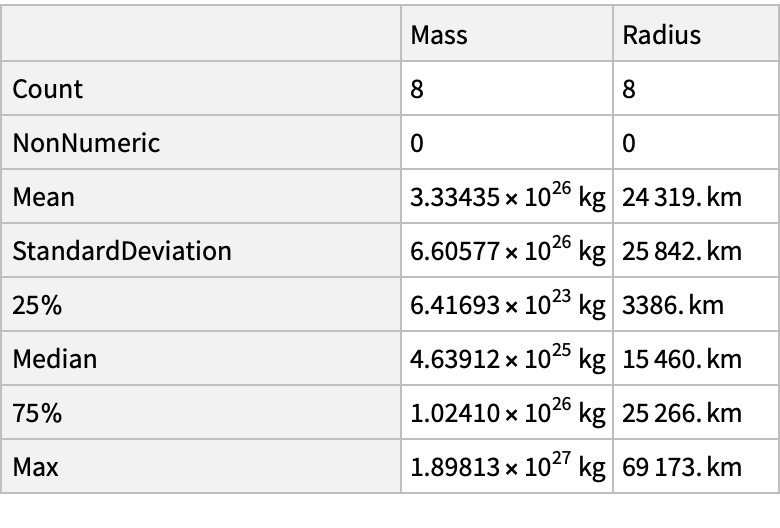Select the Max Radius value 69173 km

click(x=682, y=466)
